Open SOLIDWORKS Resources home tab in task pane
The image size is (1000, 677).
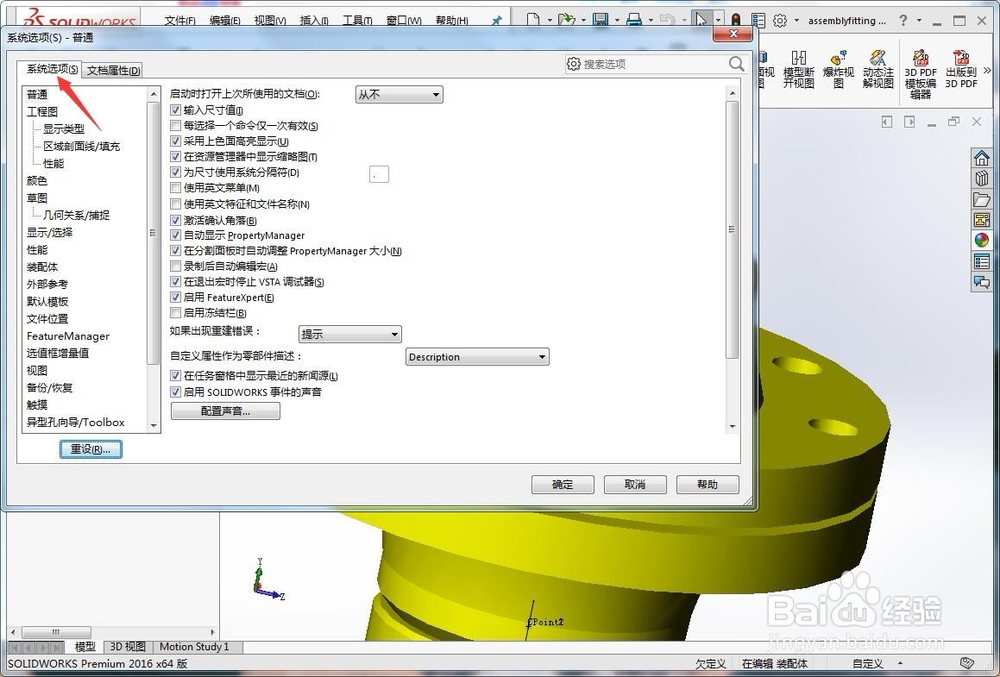click(x=982, y=157)
